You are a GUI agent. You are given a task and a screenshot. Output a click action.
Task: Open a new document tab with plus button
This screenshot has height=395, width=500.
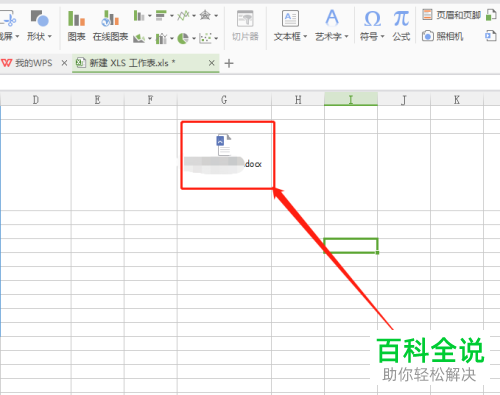(x=229, y=63)
